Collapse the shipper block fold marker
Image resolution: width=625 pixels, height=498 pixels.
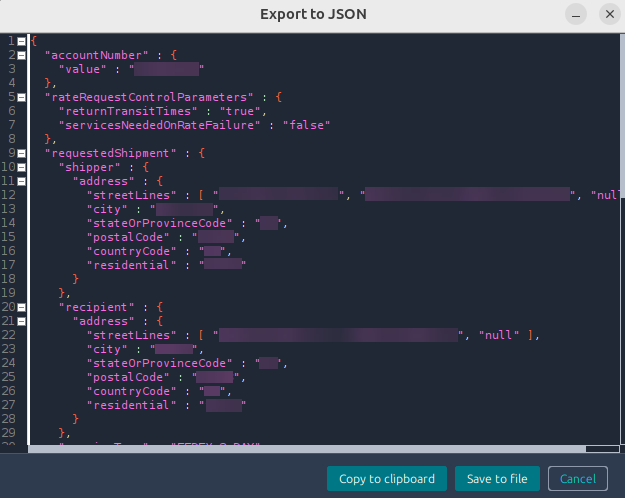tap(22, 167)
